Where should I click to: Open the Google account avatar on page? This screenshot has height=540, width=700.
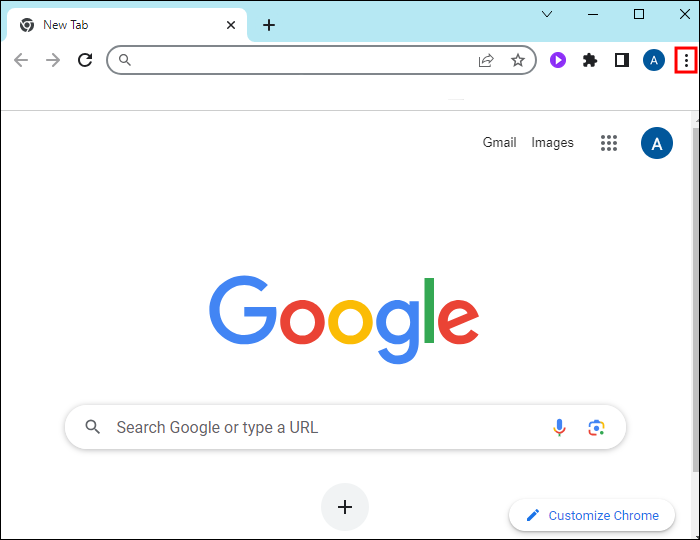[657, 143]
